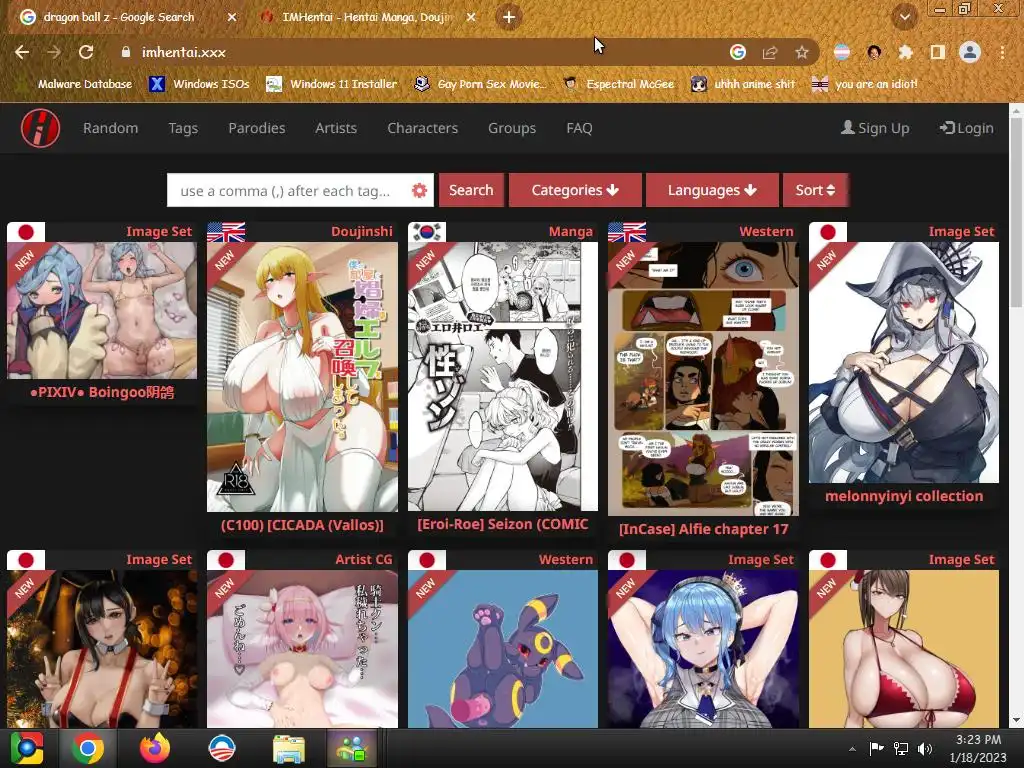Viewport: 1024px width, 768px height.
Task: Click the Google icon in the address bar
Action: point(738,52)
